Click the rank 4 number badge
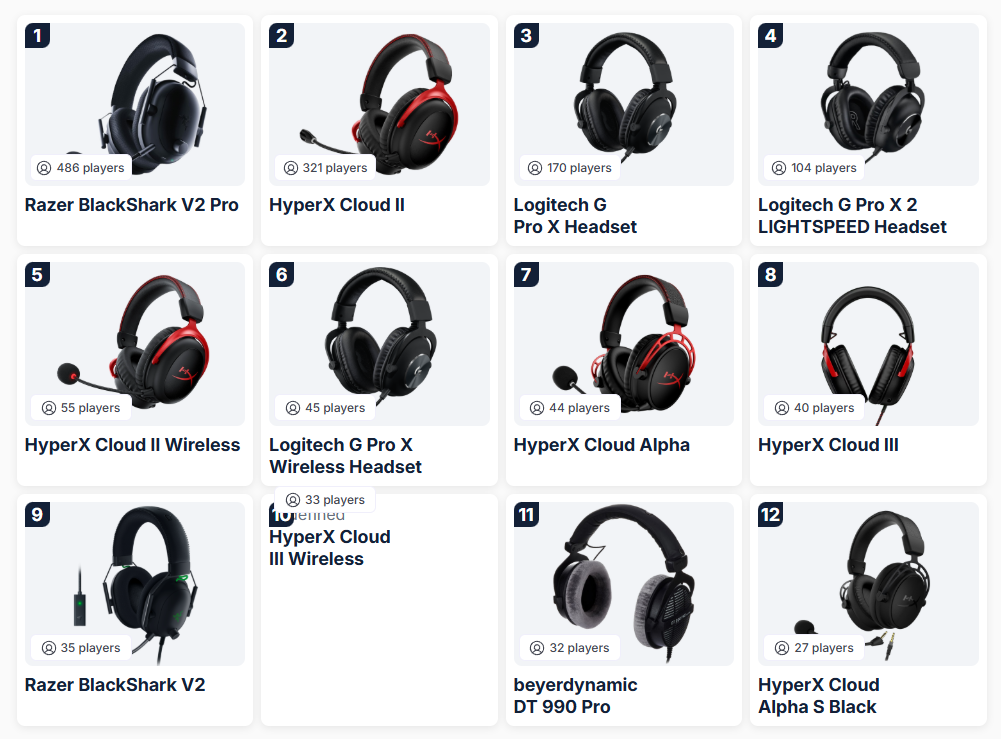Screen dimensions: 1001x739 (771, 36)
